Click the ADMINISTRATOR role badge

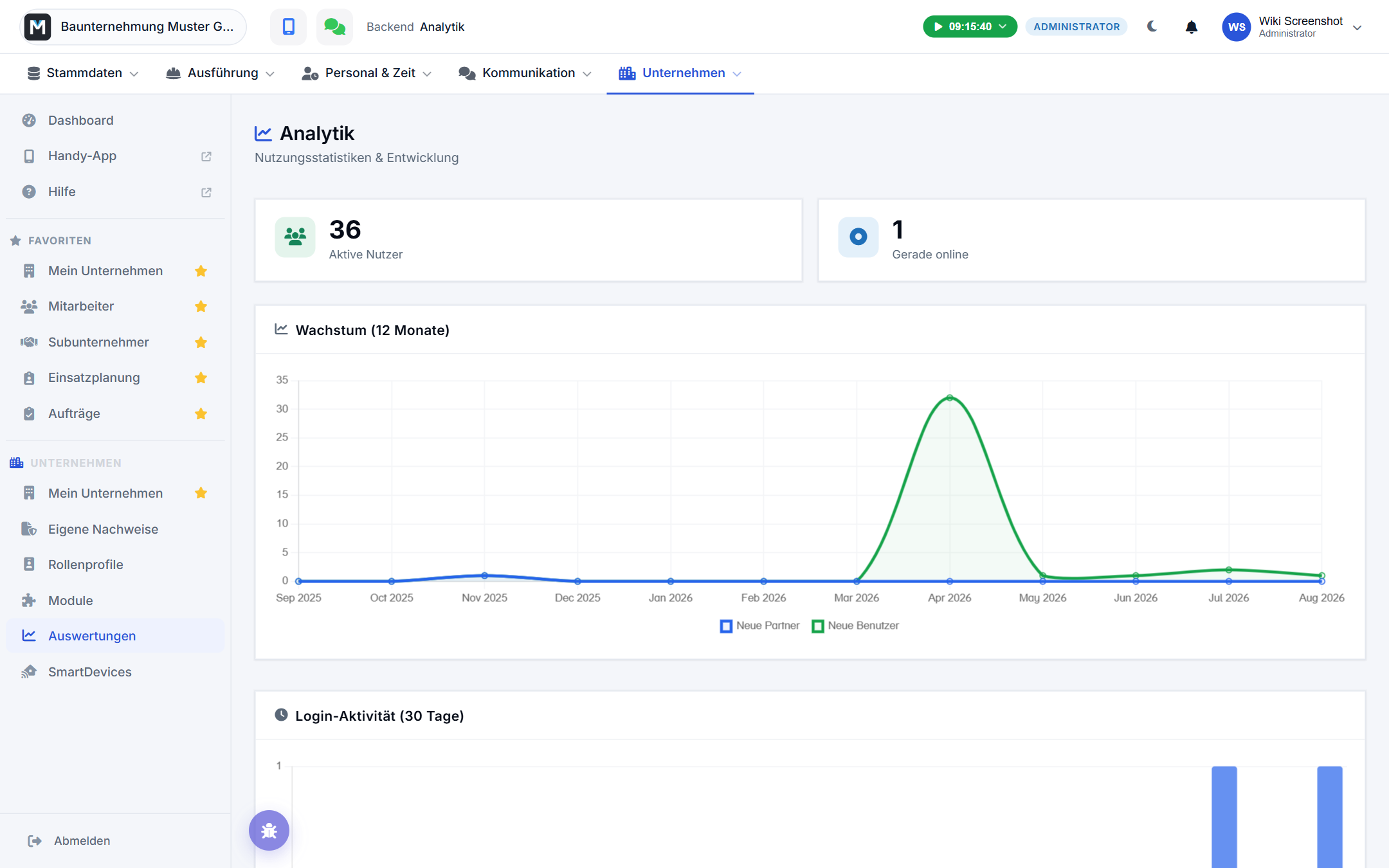pos(1076,26)
